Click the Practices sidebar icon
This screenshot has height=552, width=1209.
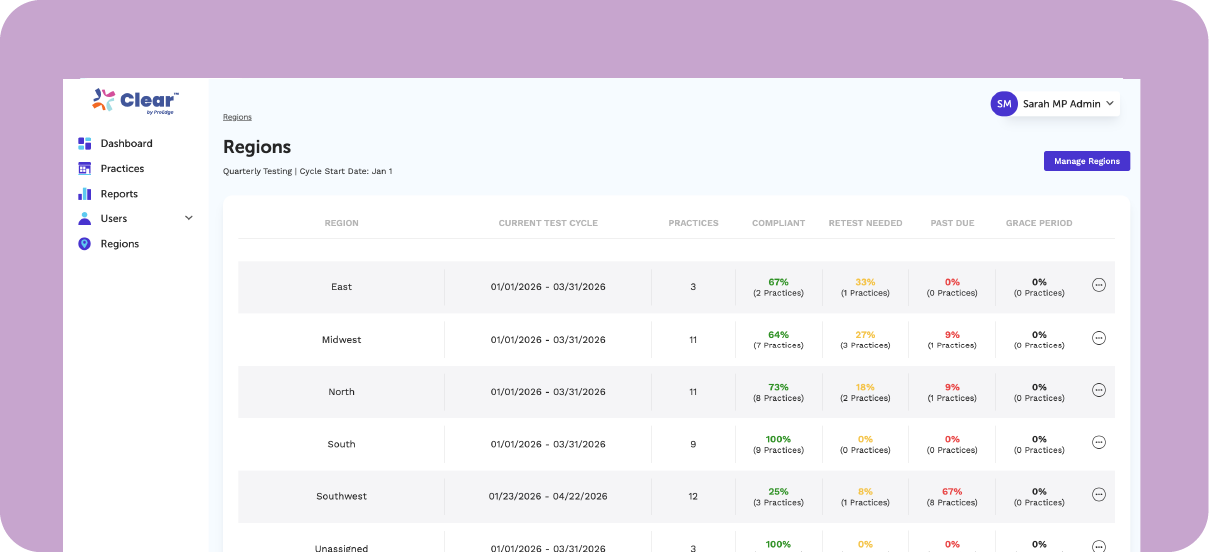[85, 169]
